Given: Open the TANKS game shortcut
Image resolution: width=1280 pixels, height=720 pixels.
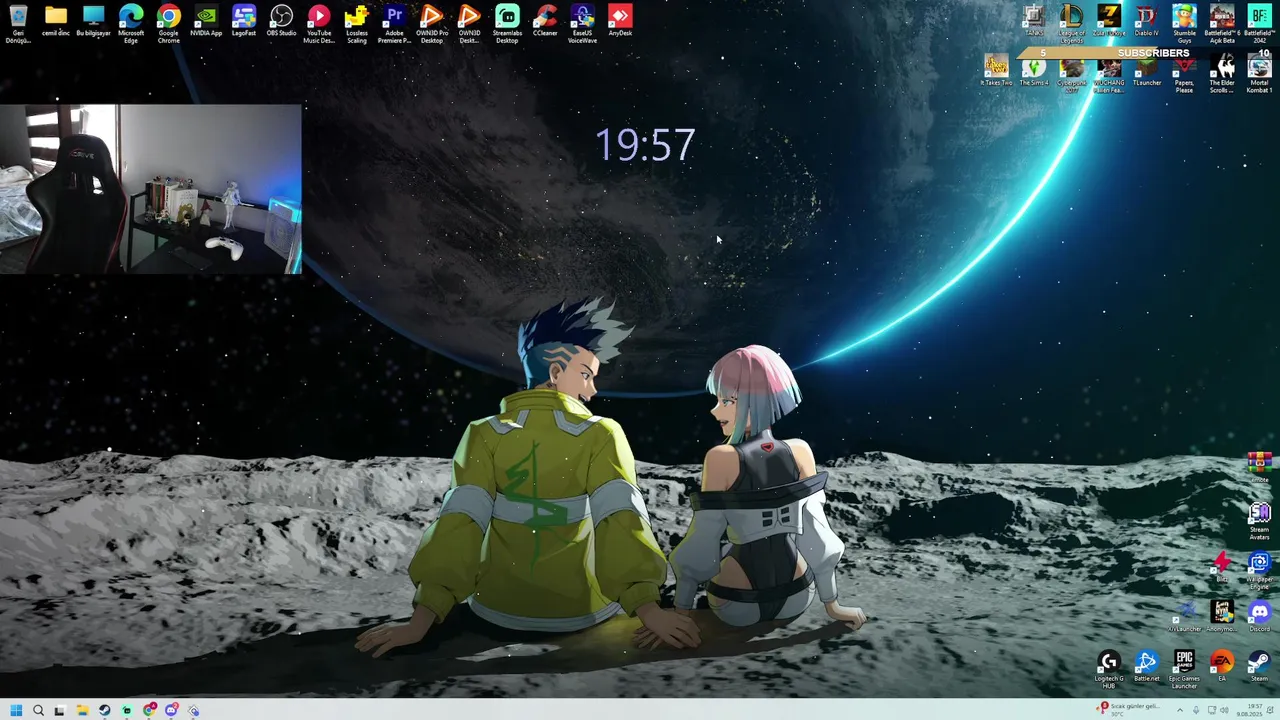Looking at the screenshot, I should coord(1034,21).
